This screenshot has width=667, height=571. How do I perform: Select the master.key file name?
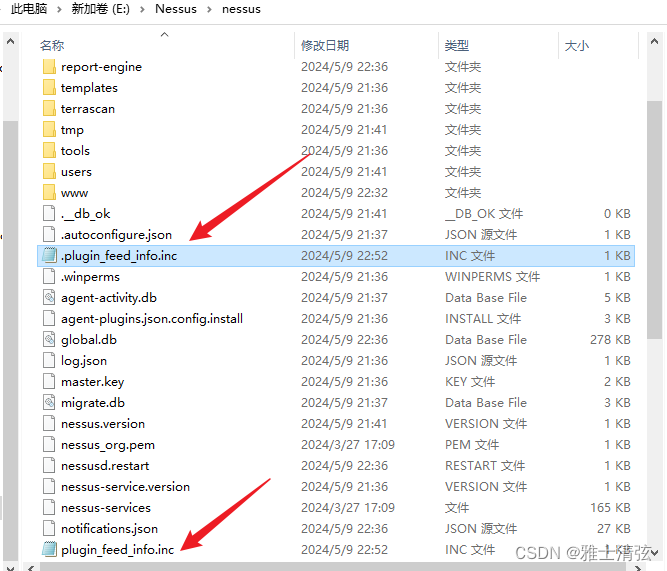[92, 382]
